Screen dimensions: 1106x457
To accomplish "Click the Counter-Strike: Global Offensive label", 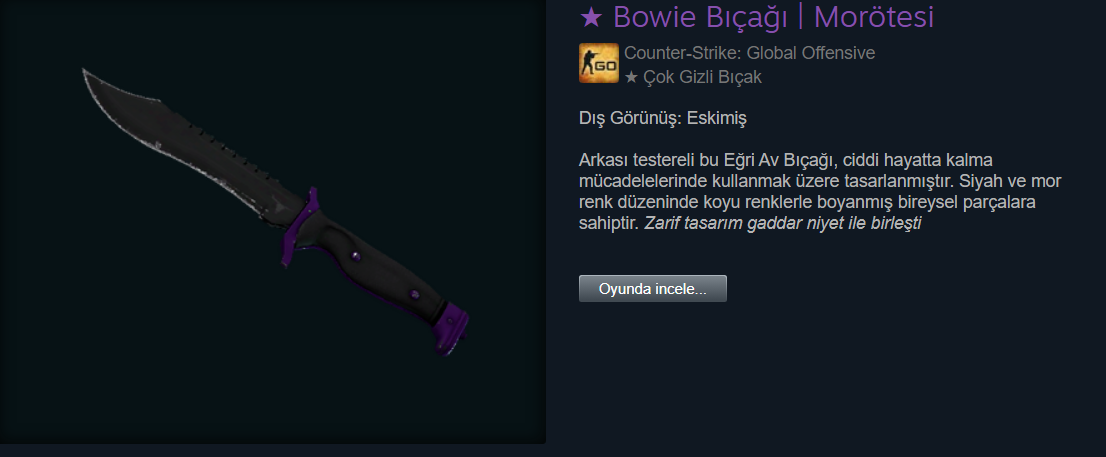I will click(x=749, y=53).
